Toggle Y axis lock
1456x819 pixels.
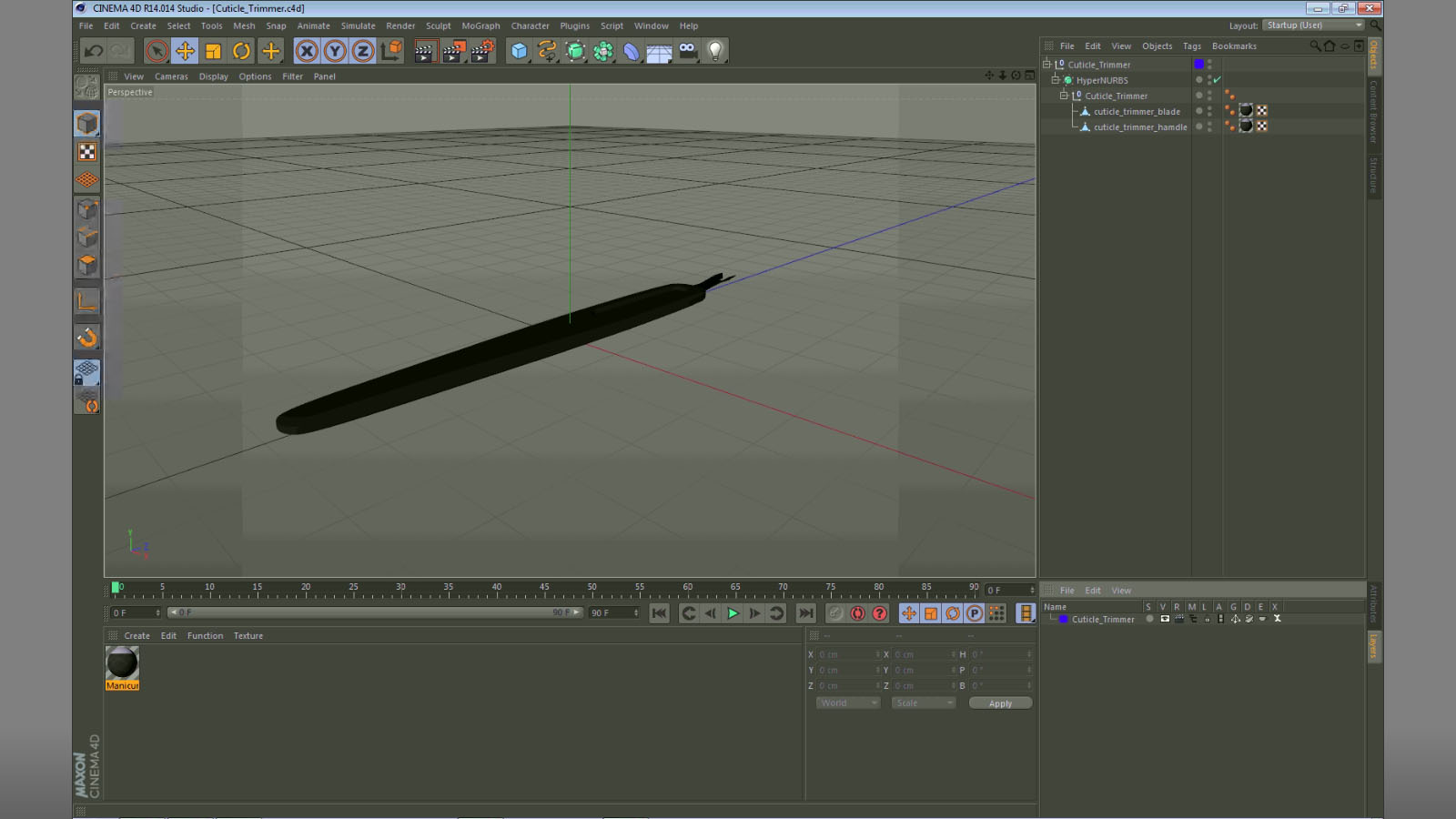click(x=335, y=51)
